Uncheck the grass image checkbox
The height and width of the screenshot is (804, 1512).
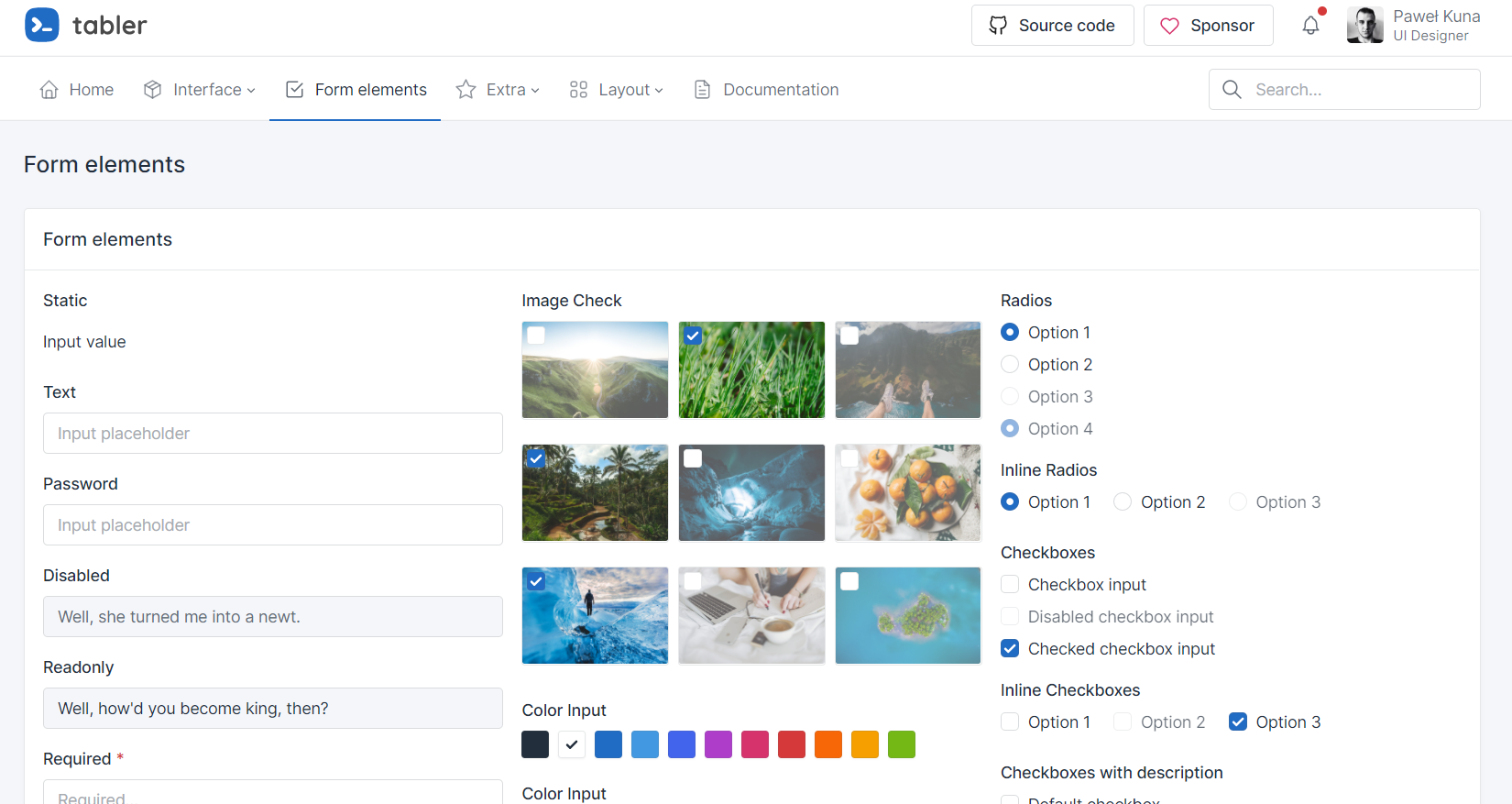[x=694, y=336]
